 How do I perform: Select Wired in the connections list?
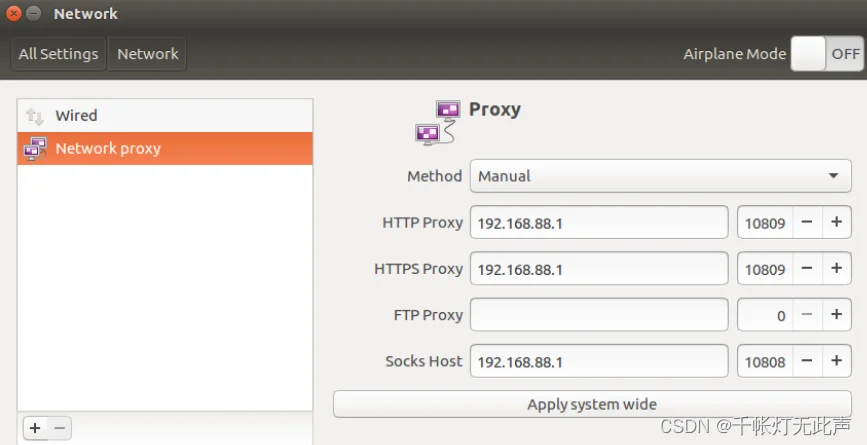coord(76,116)
